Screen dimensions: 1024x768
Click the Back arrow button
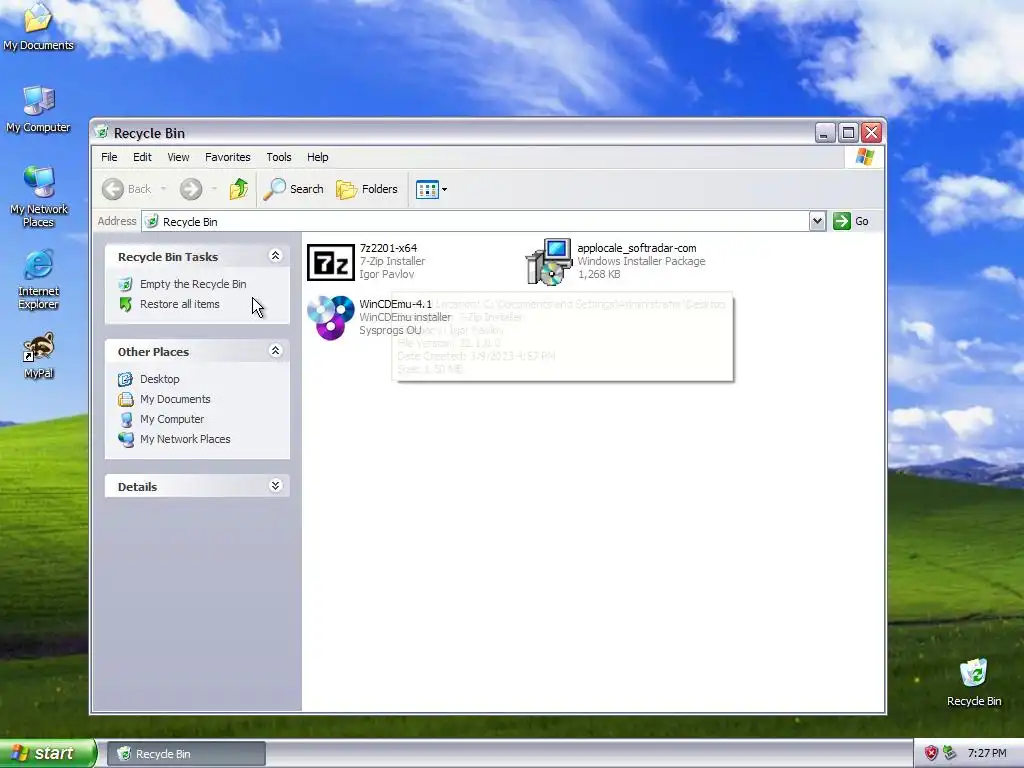click(x=127, y=189)
